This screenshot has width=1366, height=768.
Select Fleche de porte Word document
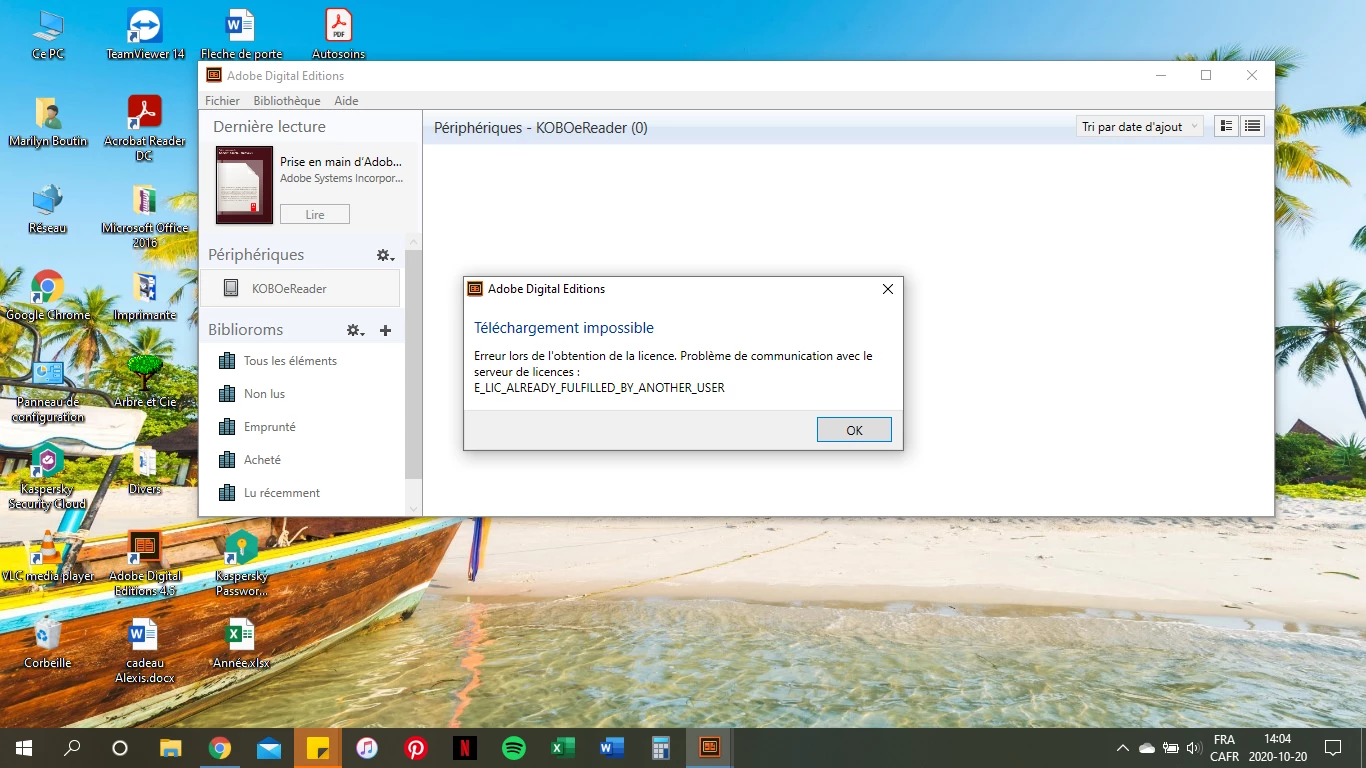[x=241, y=34]
